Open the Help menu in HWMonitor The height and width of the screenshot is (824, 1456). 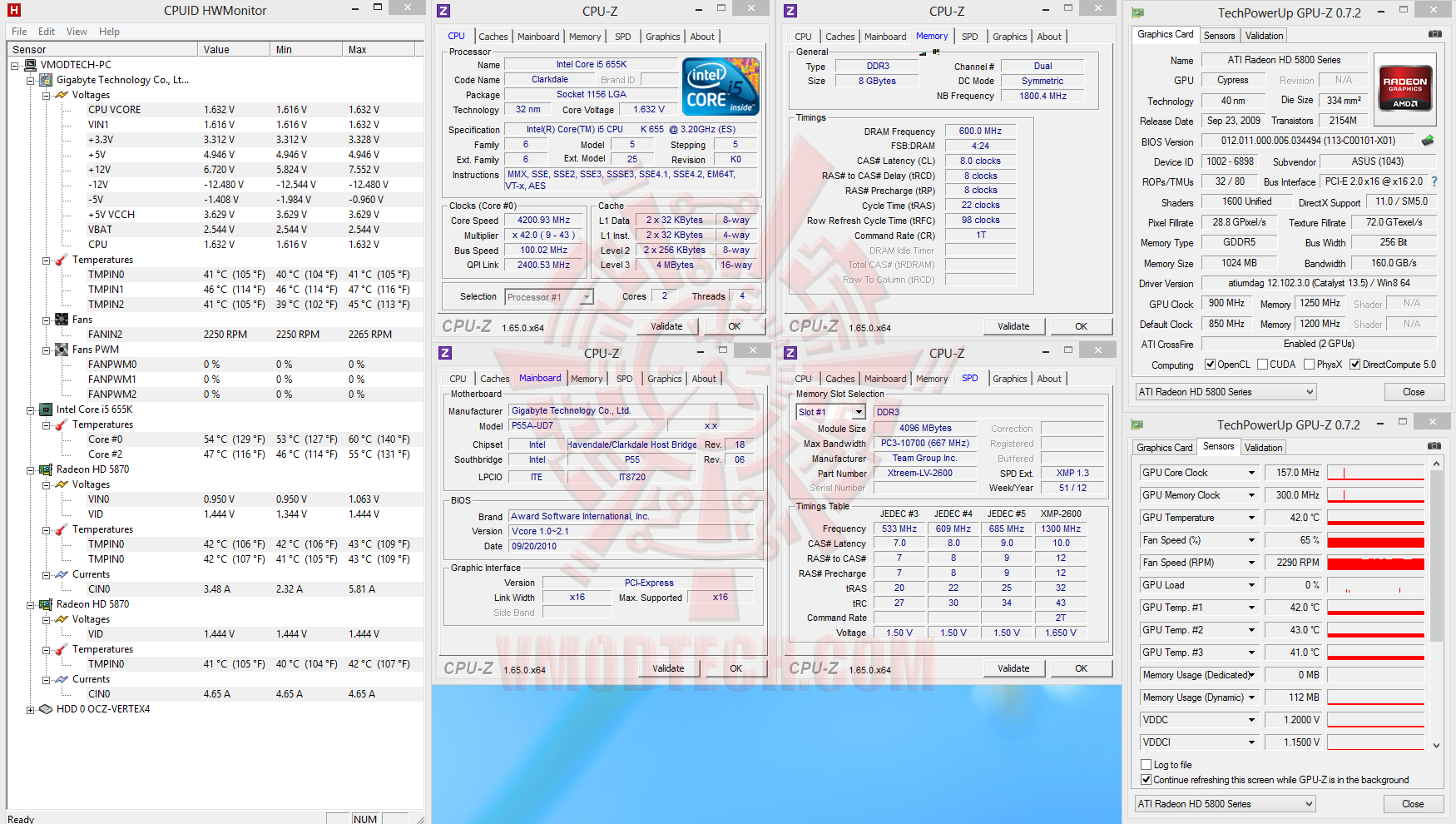click(109, 32)
